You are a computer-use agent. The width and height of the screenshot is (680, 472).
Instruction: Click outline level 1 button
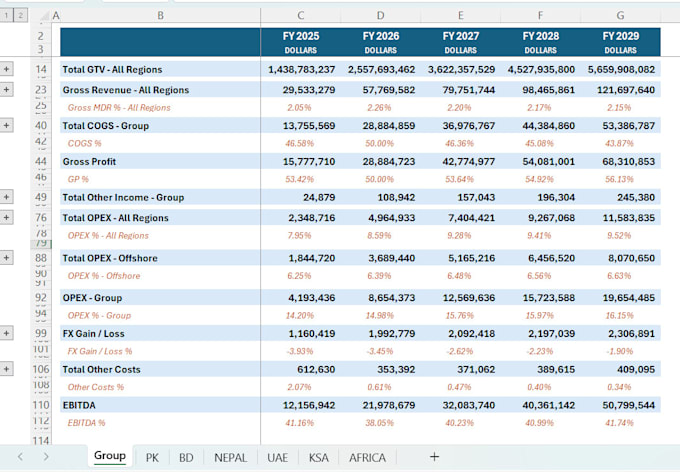pyautogui.click(x=7, y=16)
